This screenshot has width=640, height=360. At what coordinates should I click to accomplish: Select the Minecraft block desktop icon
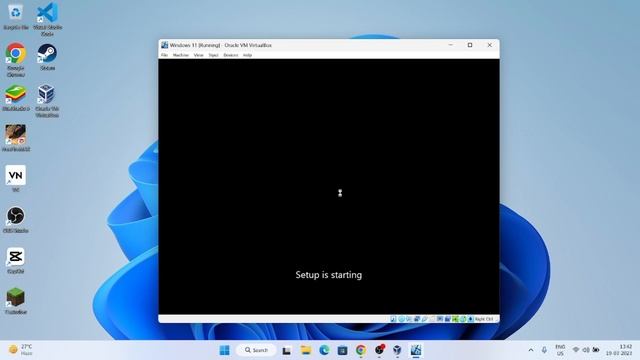point(16,301)
